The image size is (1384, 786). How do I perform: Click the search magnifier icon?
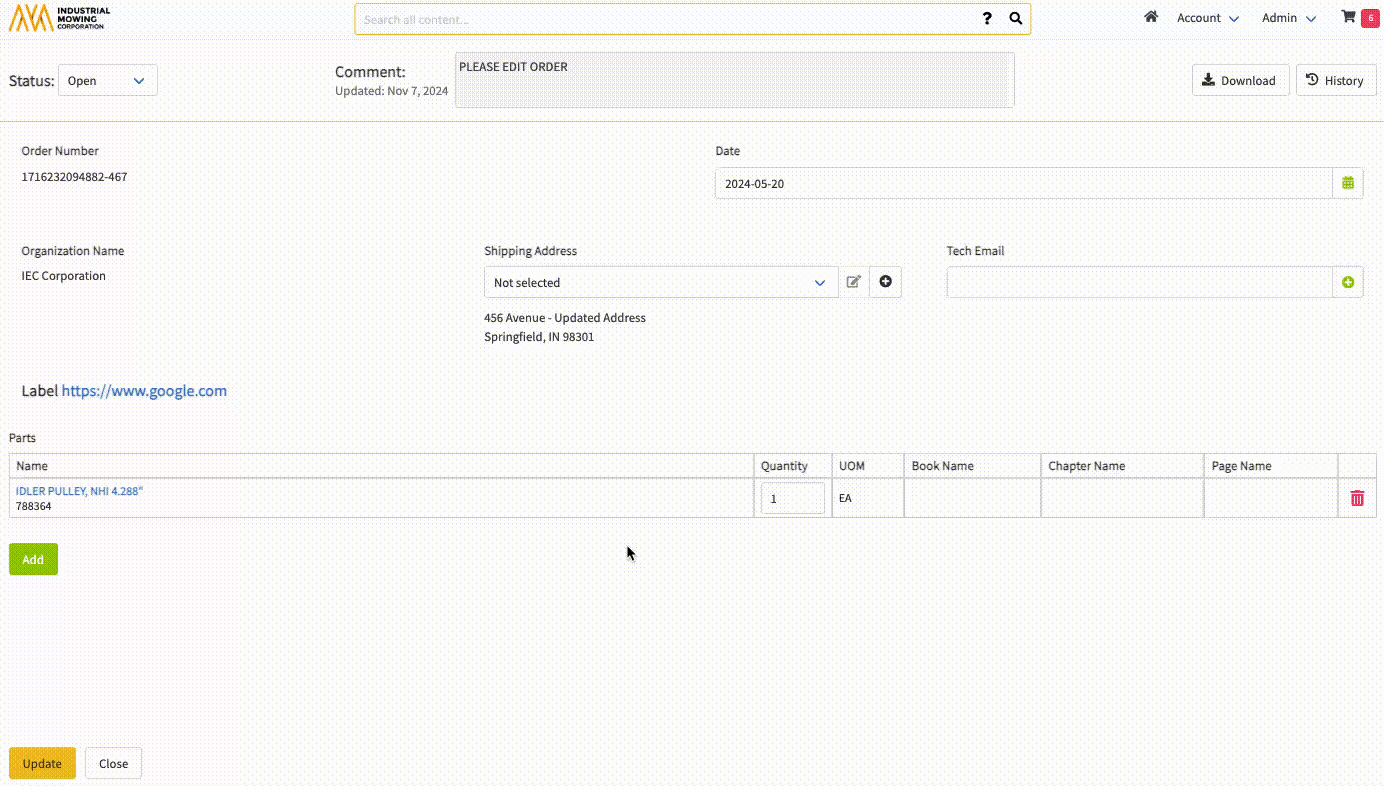[1016, 19]
